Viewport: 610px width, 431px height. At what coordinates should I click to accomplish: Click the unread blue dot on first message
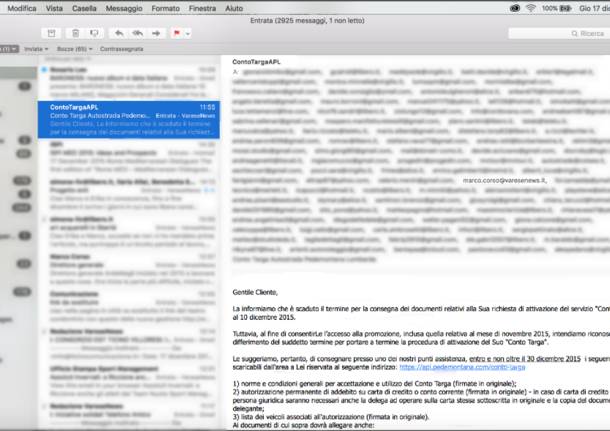tap(44, 70)
